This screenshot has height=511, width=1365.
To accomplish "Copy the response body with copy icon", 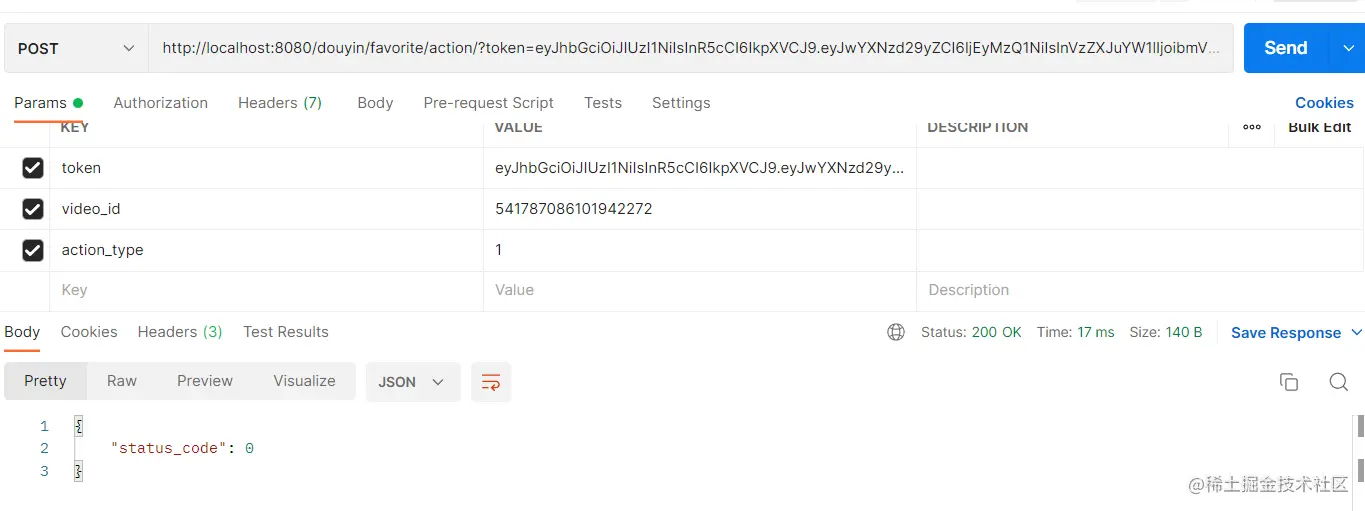I will (1289, 382).
